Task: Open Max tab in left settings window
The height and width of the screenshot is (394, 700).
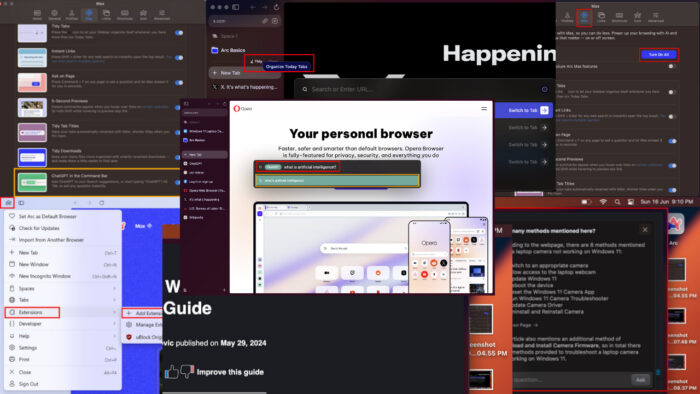Action: pyautogui.click(x=89, y=15)
